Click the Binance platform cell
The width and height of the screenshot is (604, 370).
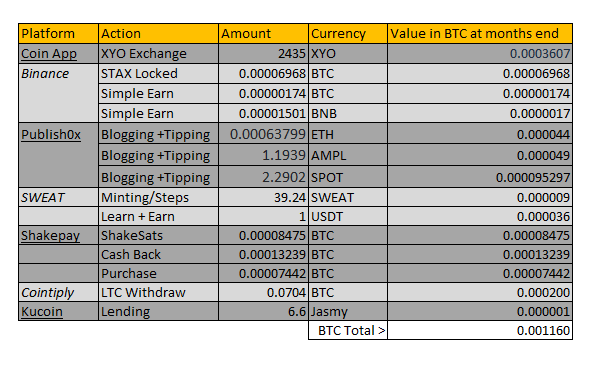pyautogui.click(x=59, y=93)
